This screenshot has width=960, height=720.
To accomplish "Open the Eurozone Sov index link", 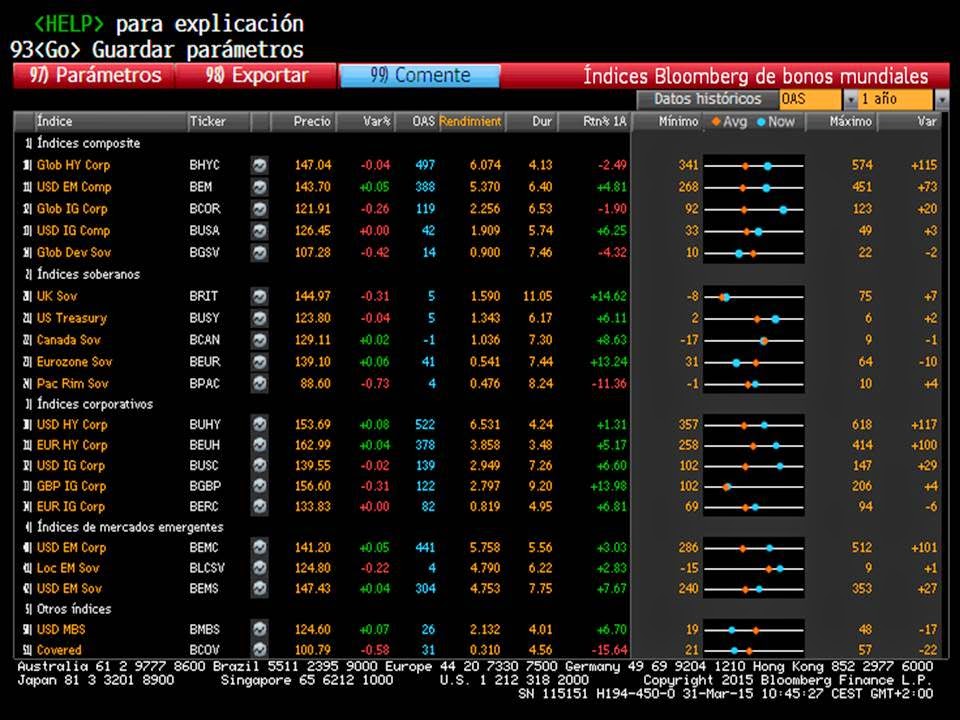I will pyautogui.click(x=74, y=362).
